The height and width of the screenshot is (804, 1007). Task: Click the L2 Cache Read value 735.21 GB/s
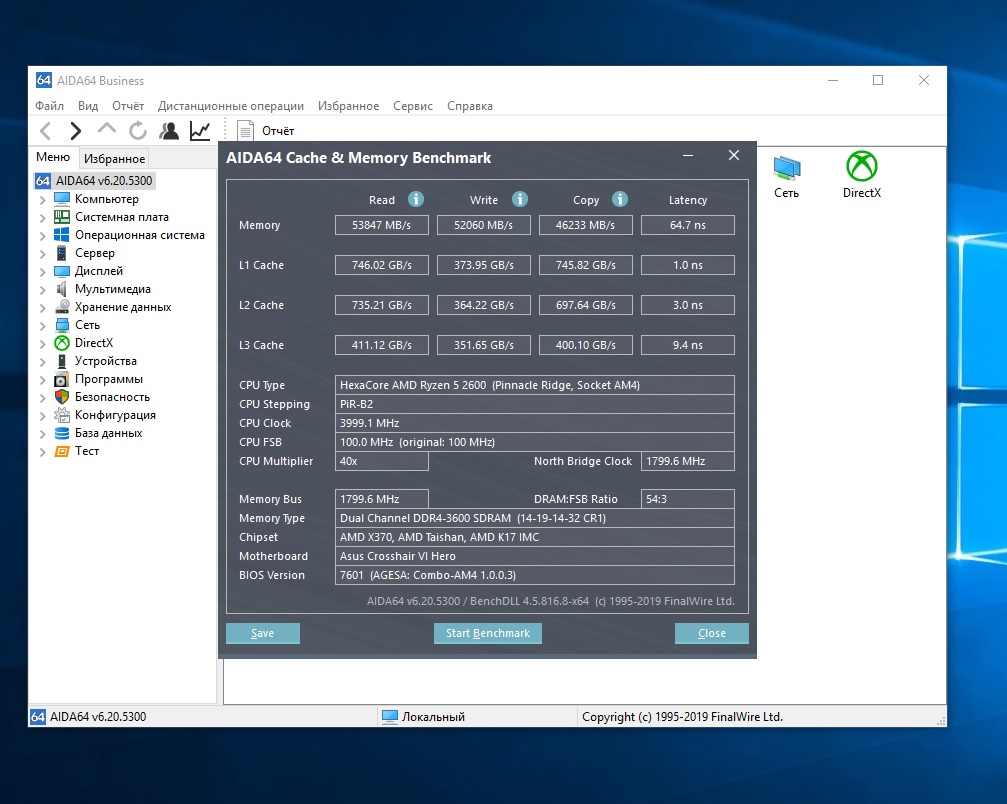point(381,305)
